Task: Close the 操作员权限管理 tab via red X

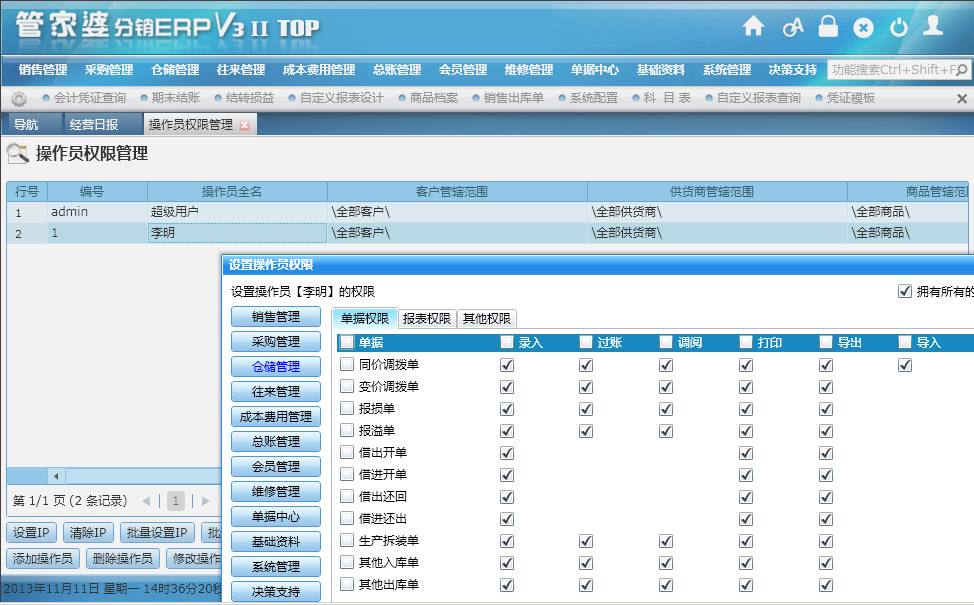Action: pyautogui.click(x=245, y=125)
